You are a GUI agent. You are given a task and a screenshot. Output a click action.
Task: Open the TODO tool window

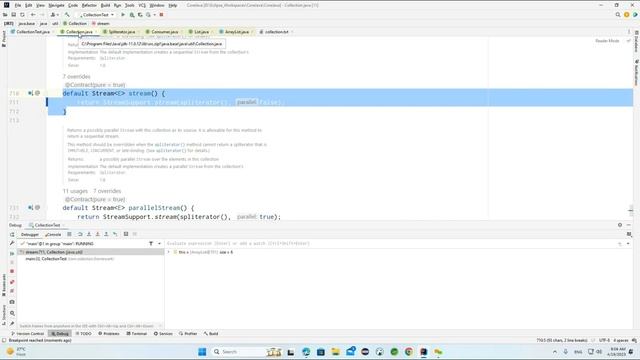tap(84, 334)
